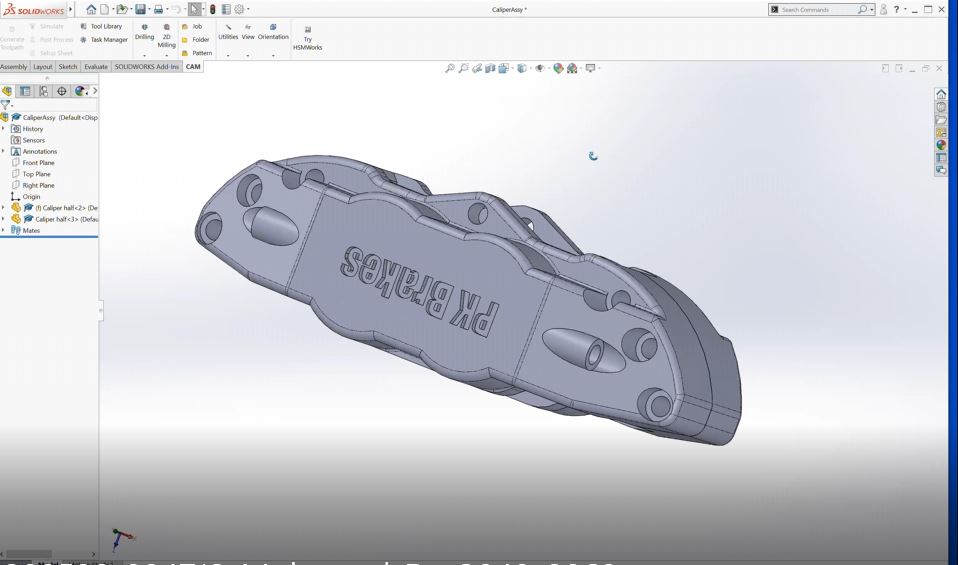The image size is (958, 565).
Task: Switch to the Evaluate ribbon tab
Action: (x=96, y=67)
